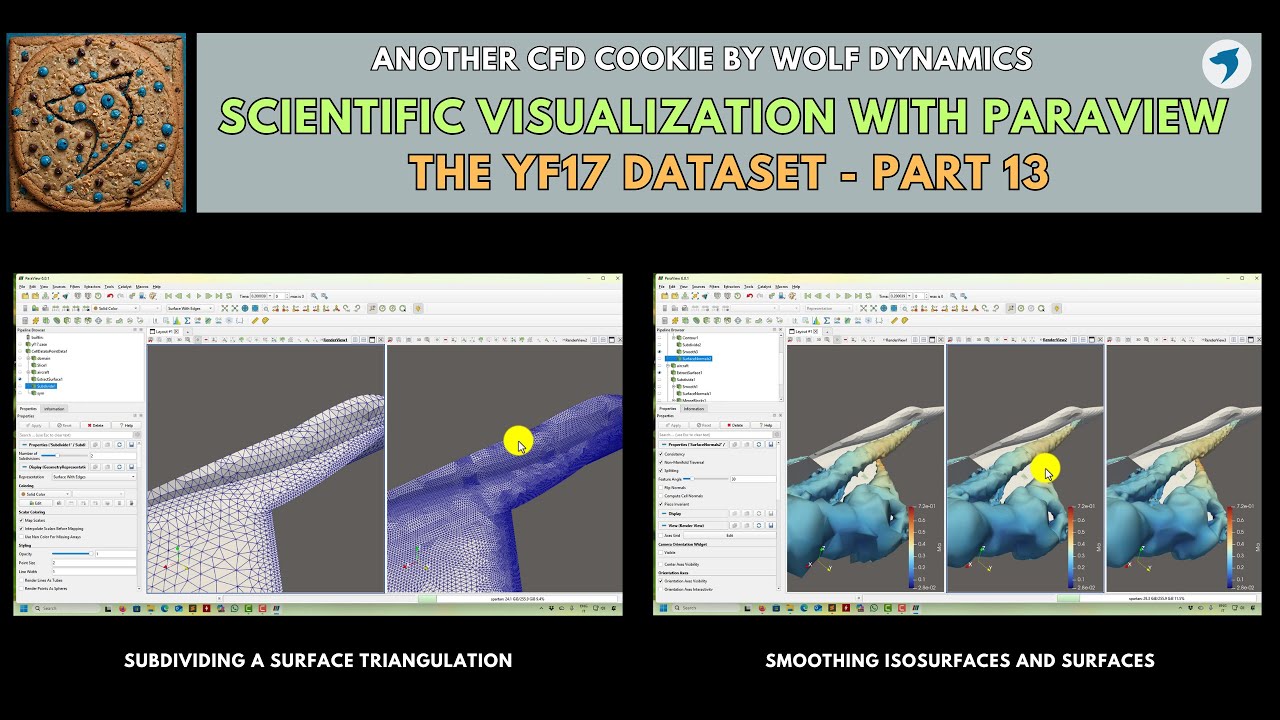The width and height of the screenshot is (1280, 720).
Task: Open Solid Color dropdown under Coloring section
Action: tap(45, 494)
